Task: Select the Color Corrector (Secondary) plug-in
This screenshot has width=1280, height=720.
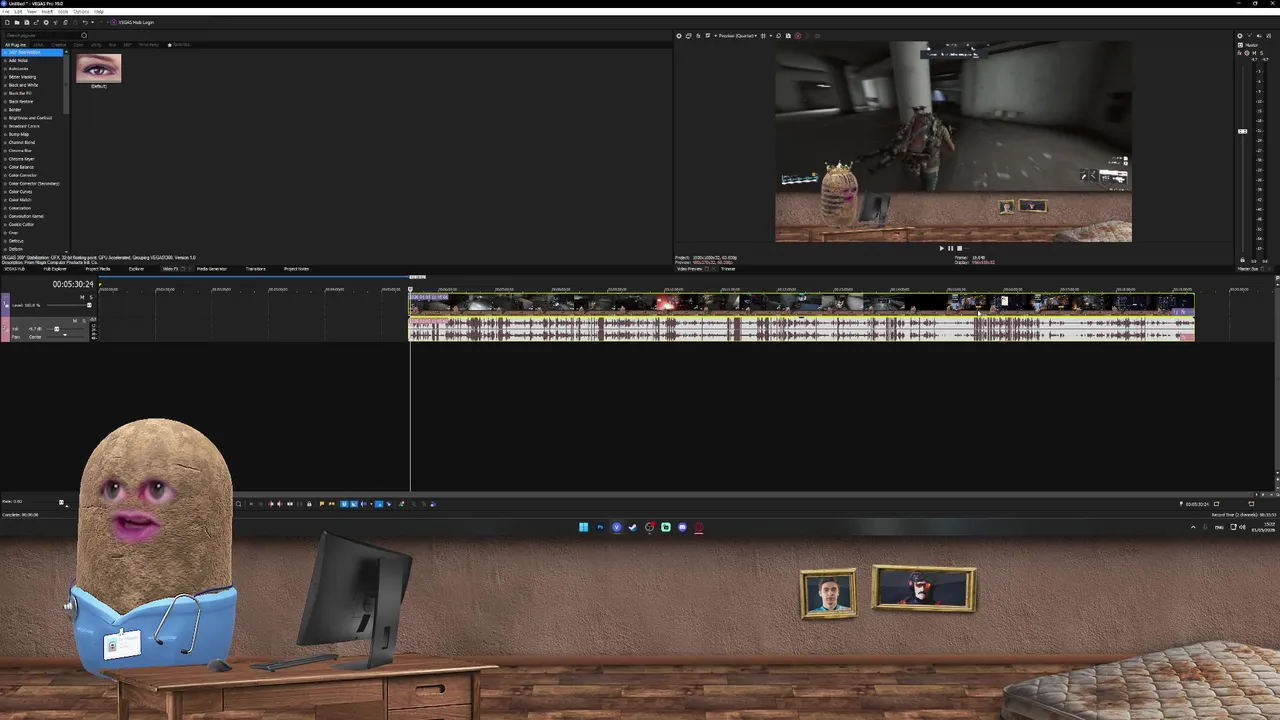Action: 34,183
